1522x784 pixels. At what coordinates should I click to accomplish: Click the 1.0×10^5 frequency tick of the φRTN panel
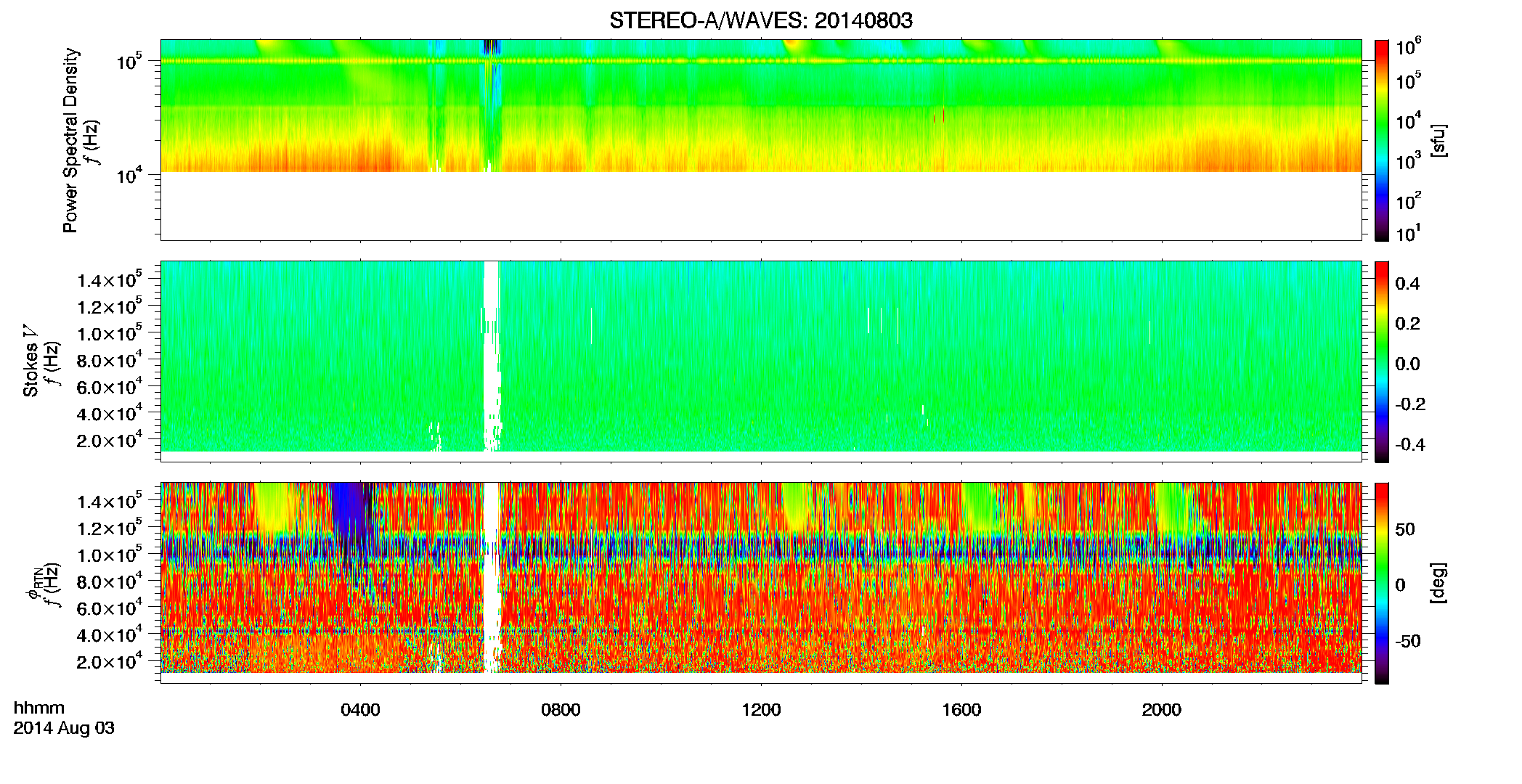(110, 555)
